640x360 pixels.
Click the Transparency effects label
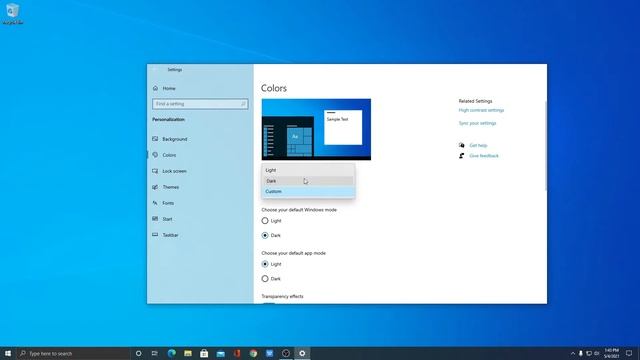(282, 296)
